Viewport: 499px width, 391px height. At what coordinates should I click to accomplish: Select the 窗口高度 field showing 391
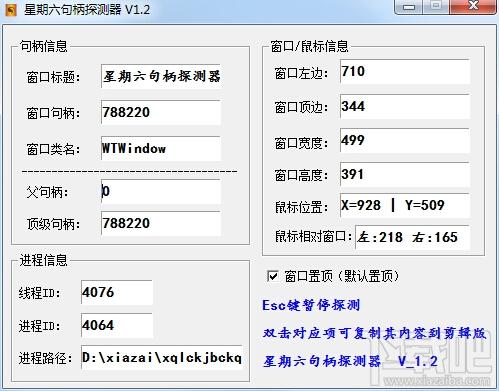click(x=405, y=174)
